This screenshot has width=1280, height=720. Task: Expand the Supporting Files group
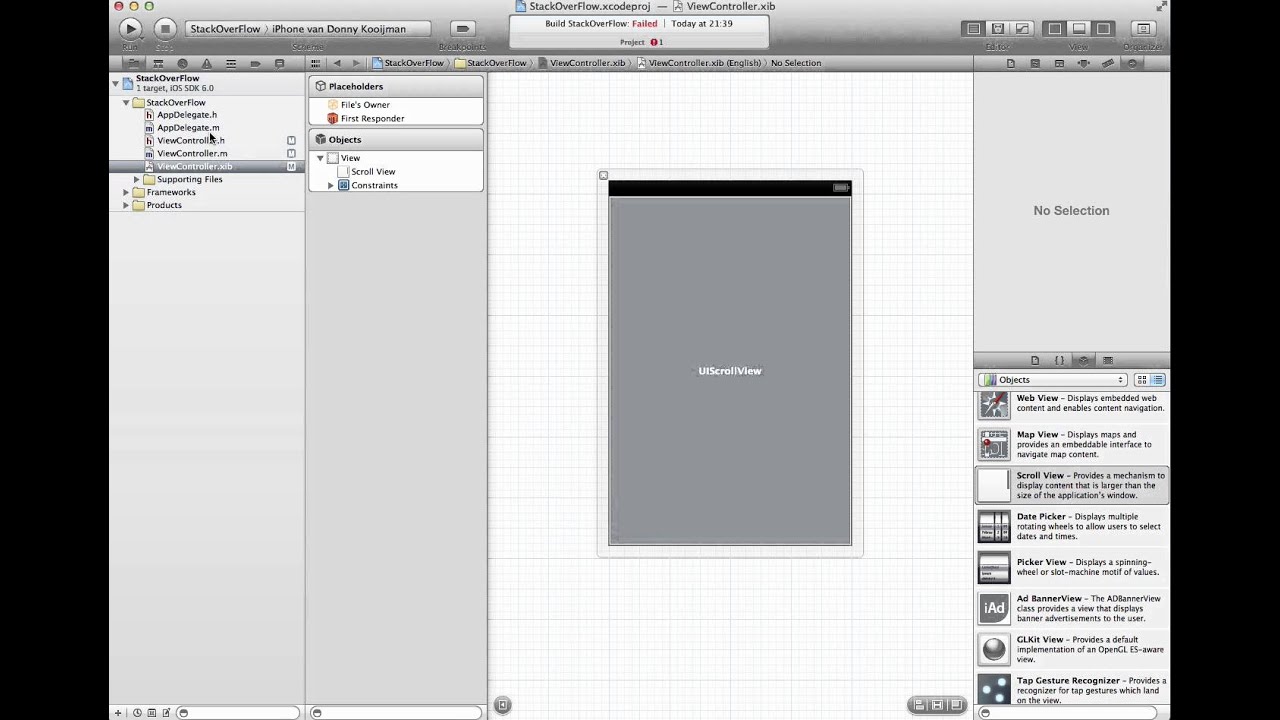[x=137, y=180]
